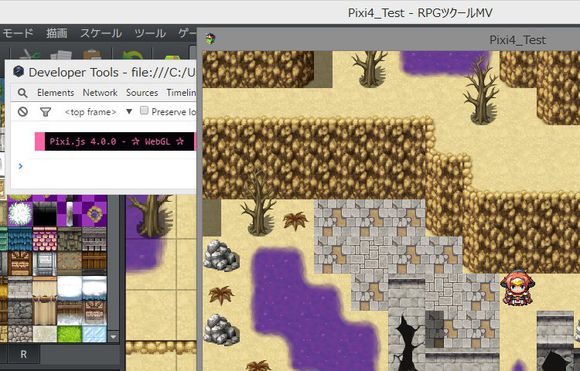580x371 pixels.
Task: Pick the dark wooden plank wall tile
Action: tap(94, 264)
